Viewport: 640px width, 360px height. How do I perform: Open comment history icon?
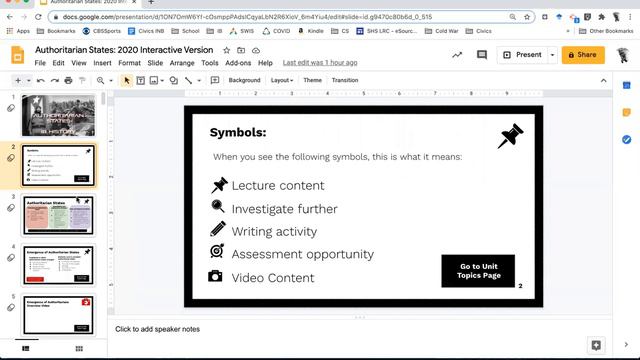[482, 55]
